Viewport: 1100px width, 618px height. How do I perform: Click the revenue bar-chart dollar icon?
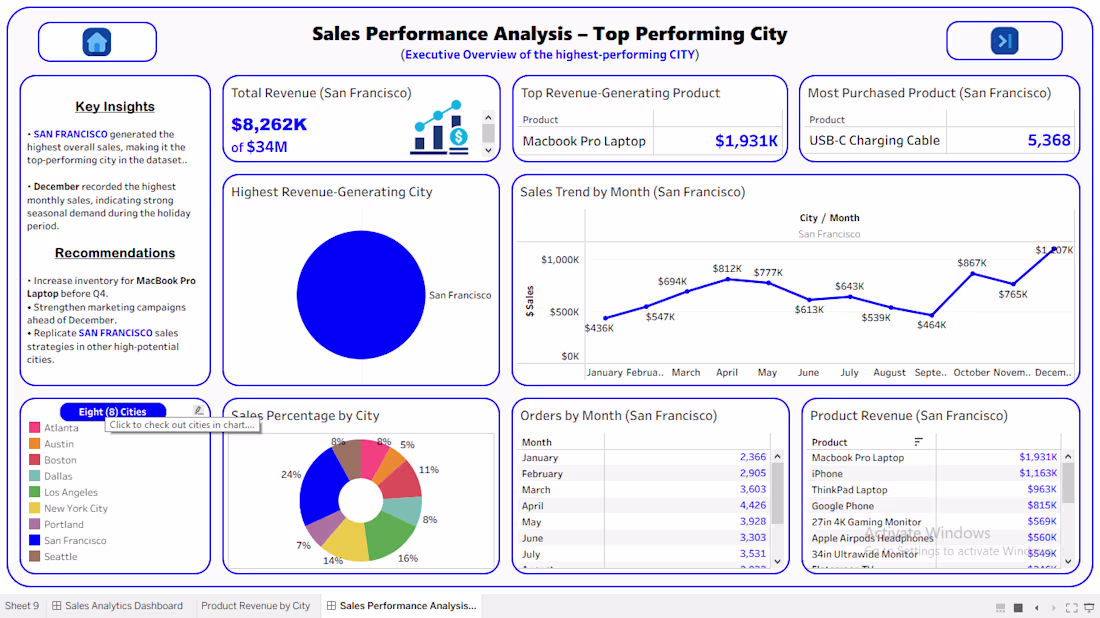click(x=440, y=128)
